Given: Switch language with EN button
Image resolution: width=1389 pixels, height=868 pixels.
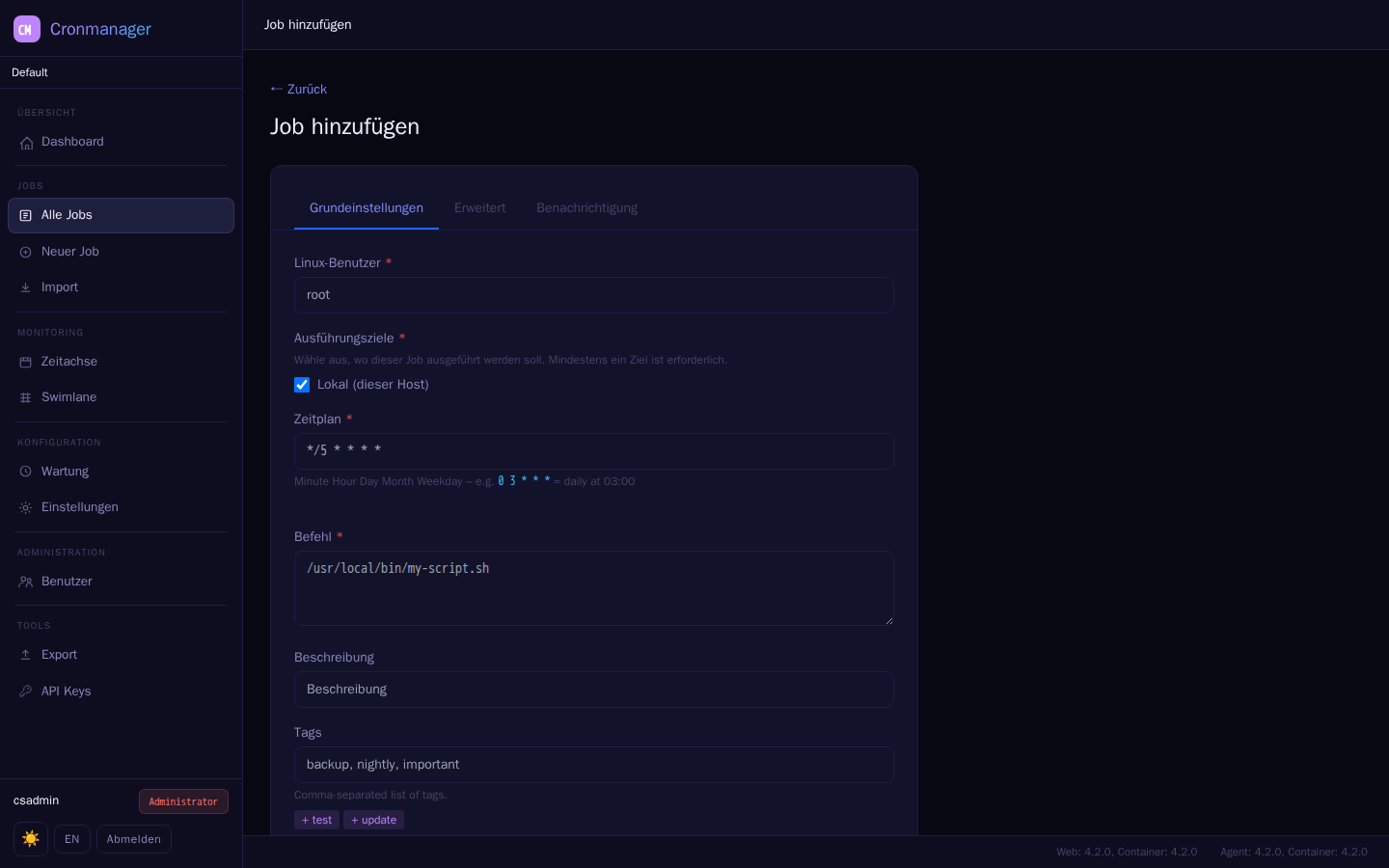Looking at the screenshot, I should click(x=72, y=839).
